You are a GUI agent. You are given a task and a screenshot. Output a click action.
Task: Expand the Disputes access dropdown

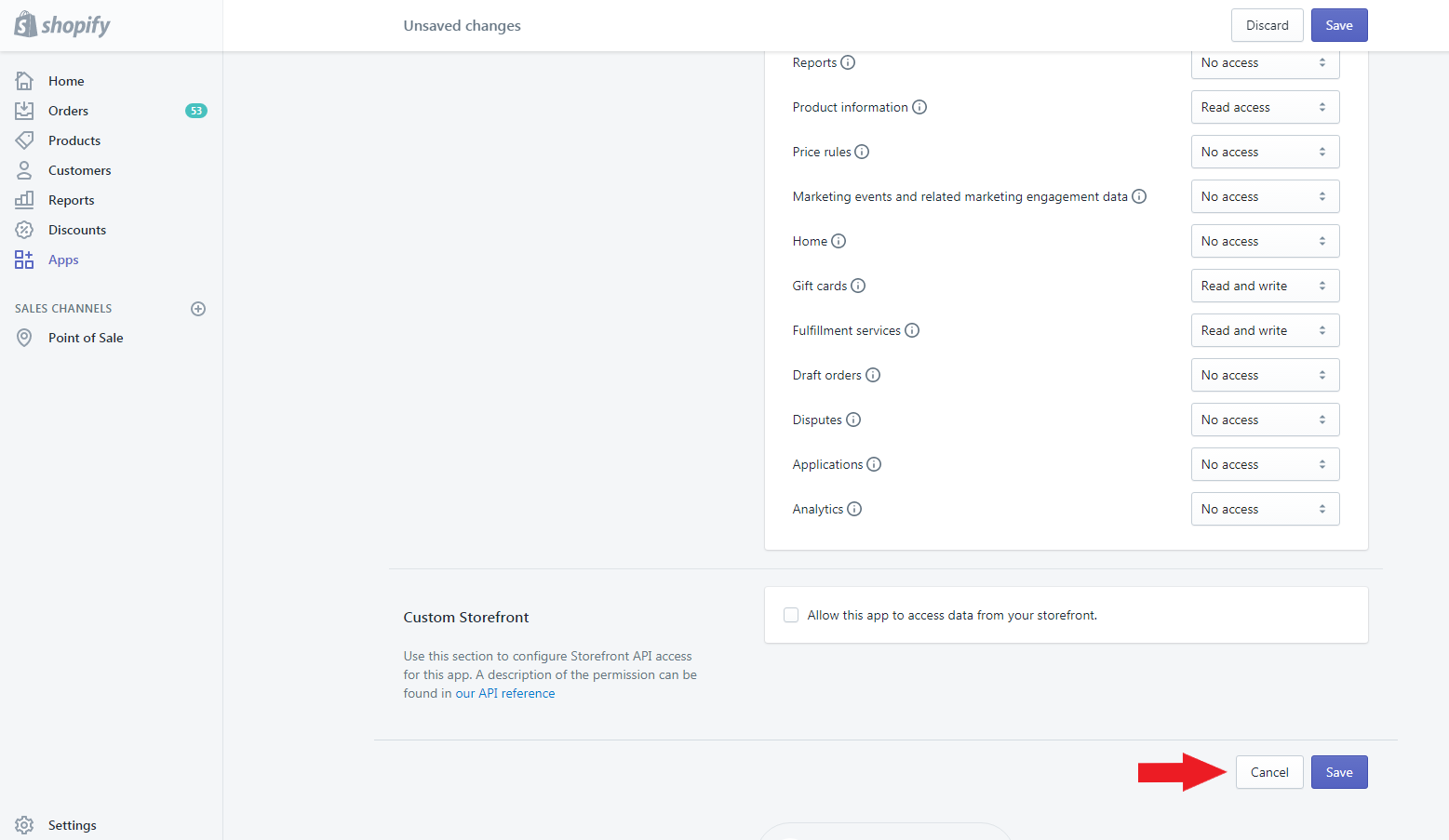click(x=1265, y=420)
